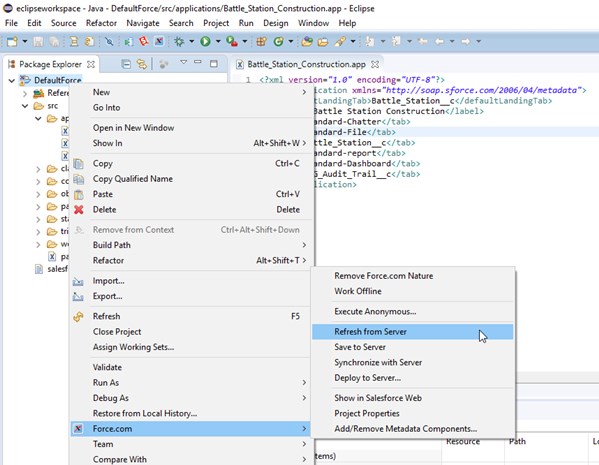This screenshot has width=599, height=465.
Task: Click the Force.com X toolbar icon
Action: tap(159, 41)
